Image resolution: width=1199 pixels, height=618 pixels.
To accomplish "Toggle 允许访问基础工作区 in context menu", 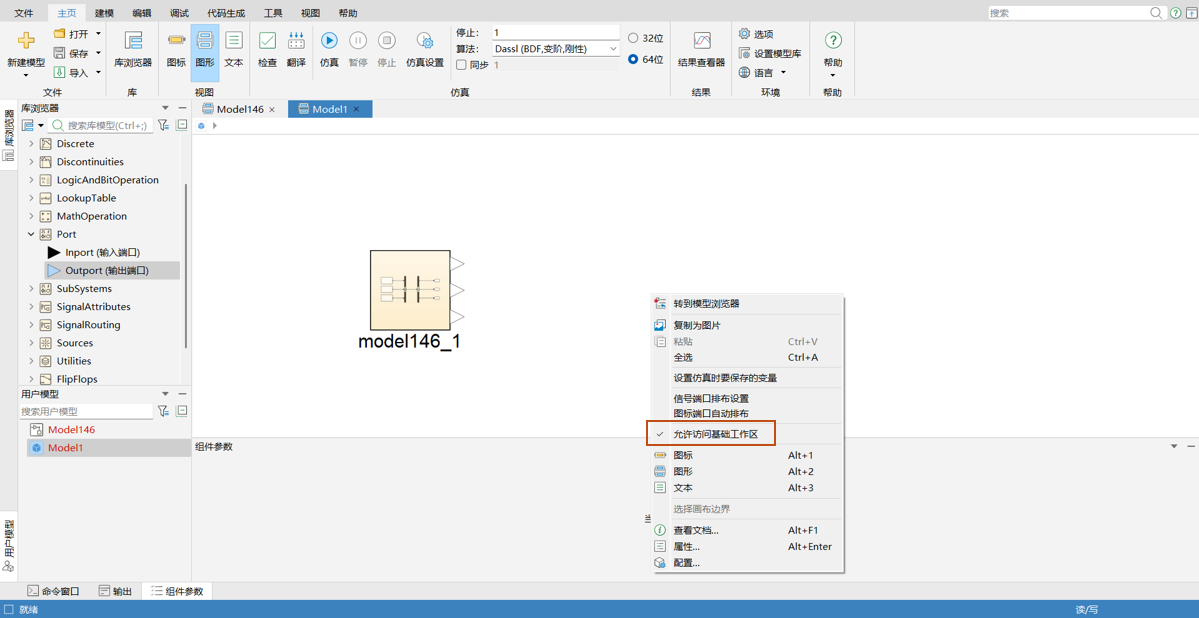I will click(x=715, y=434).
